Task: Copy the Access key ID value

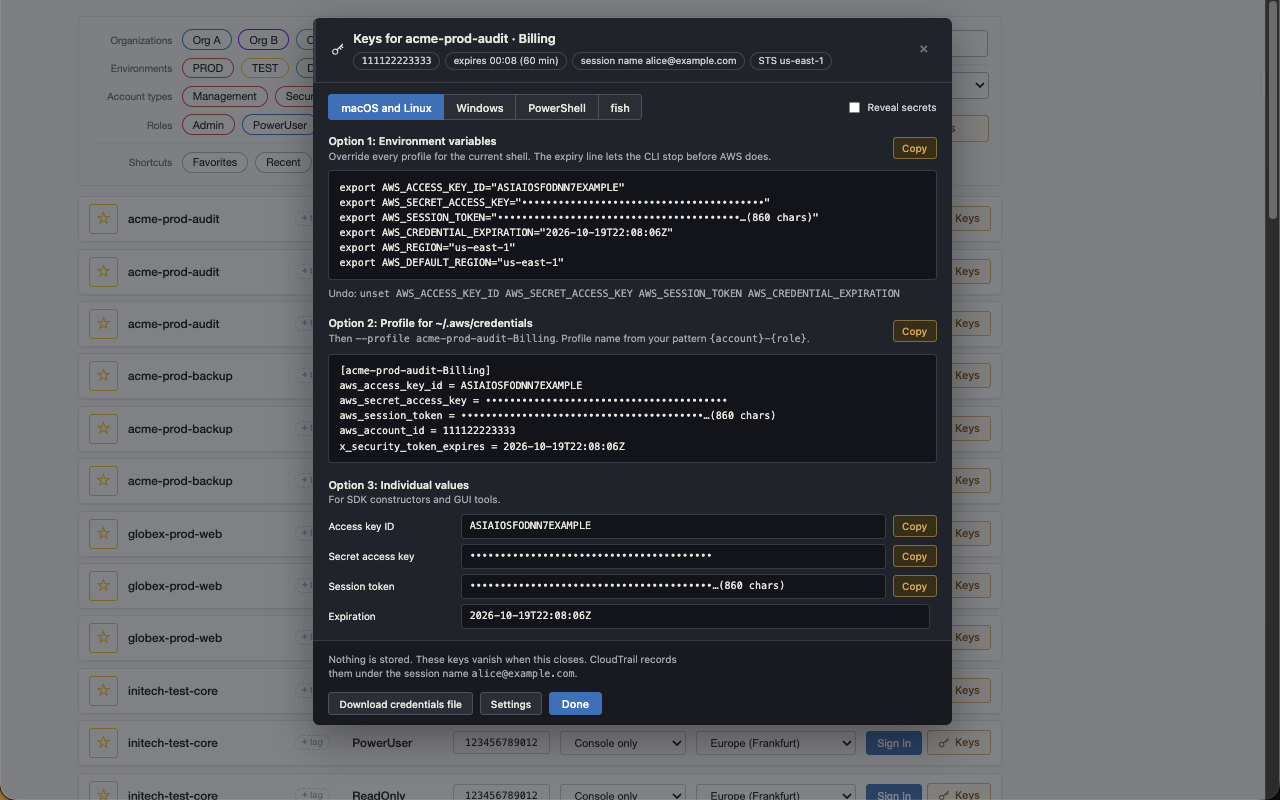Action: pyautogui.click(x=914, y=526)
